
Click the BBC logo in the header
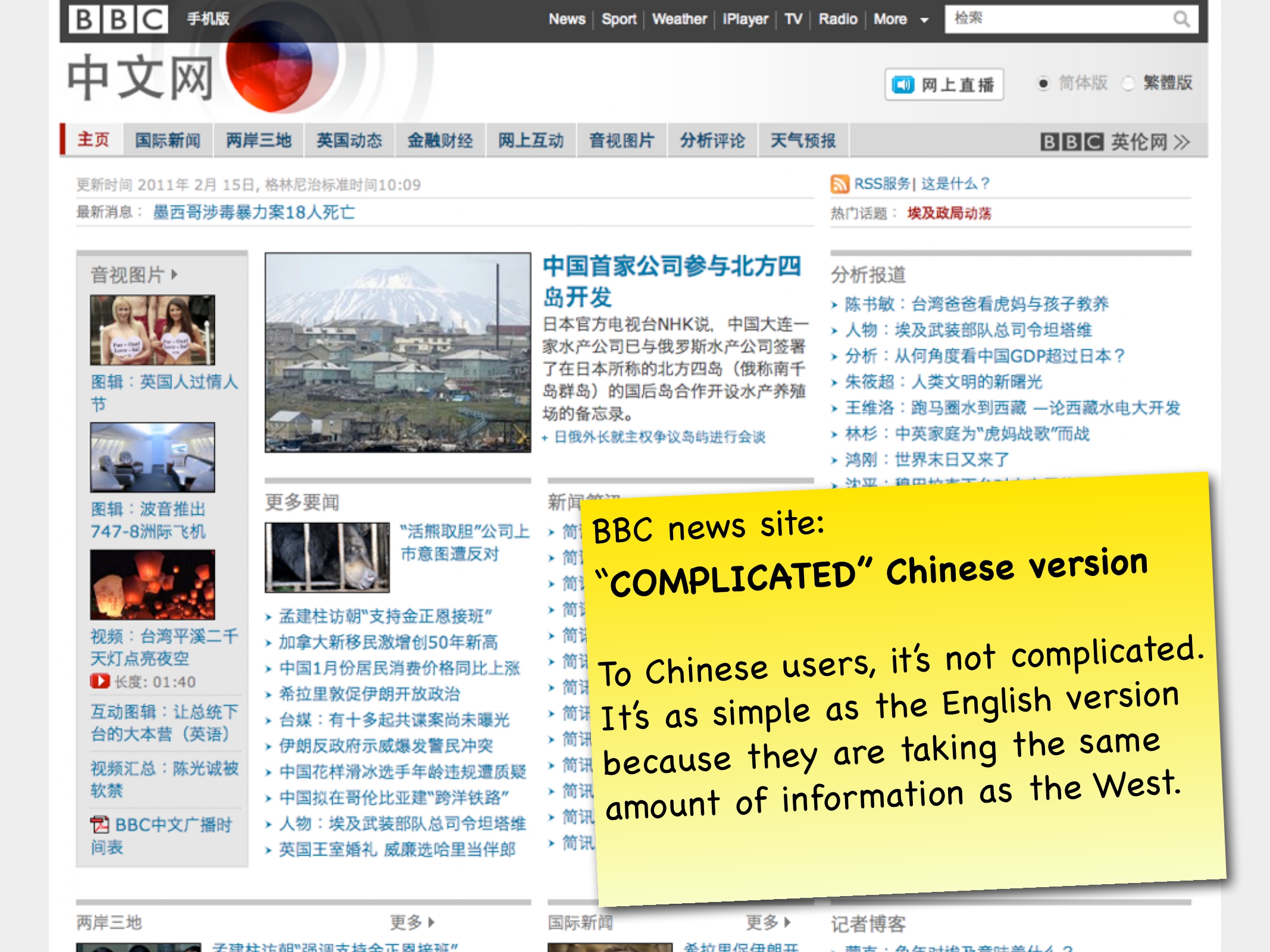tap(118, 19)
